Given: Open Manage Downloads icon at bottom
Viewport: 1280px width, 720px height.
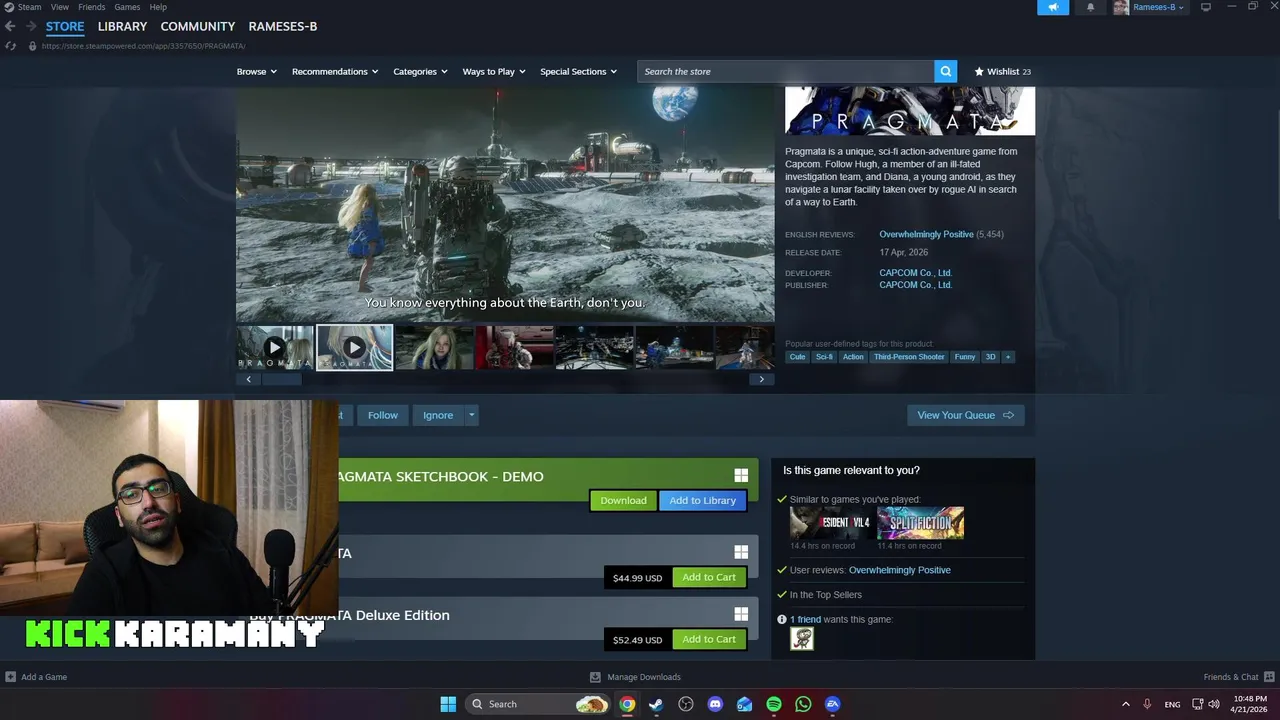Looking at the screenshot, I should (595, 677).
